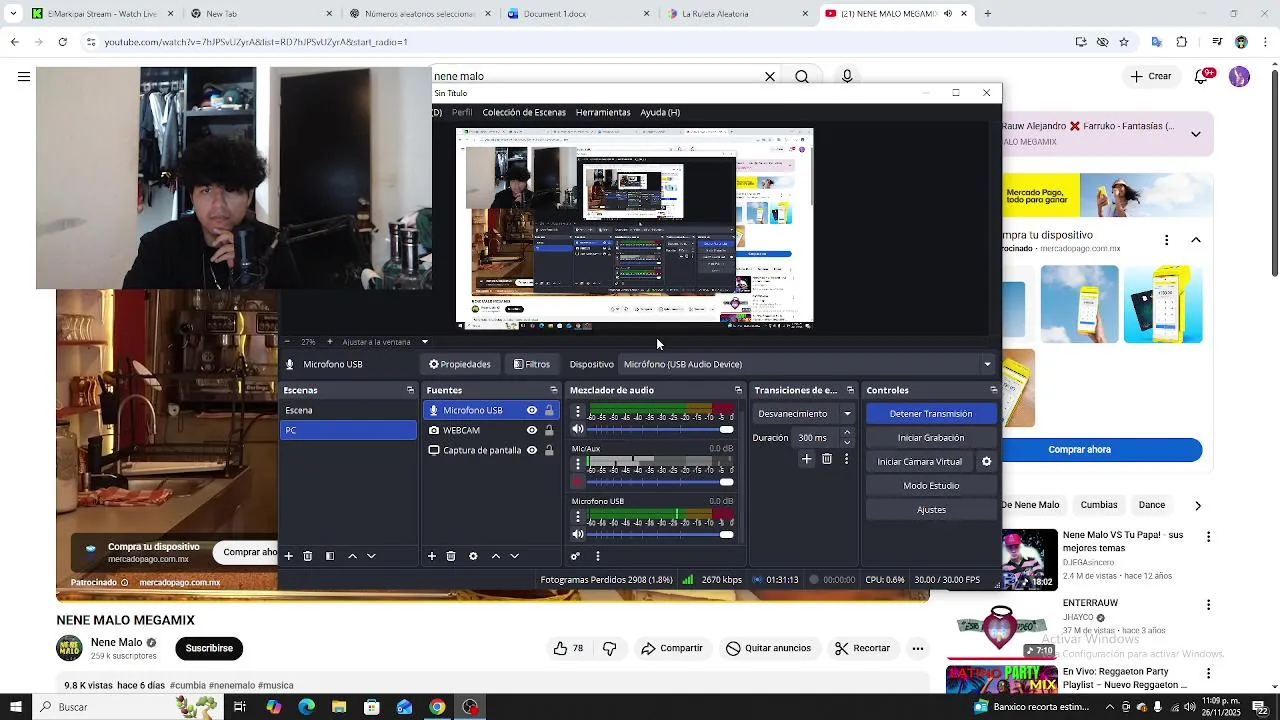Click YouTube voice search microphone icon
The width and height of the screenshot is (1280, 720).
tap(847, 76)
